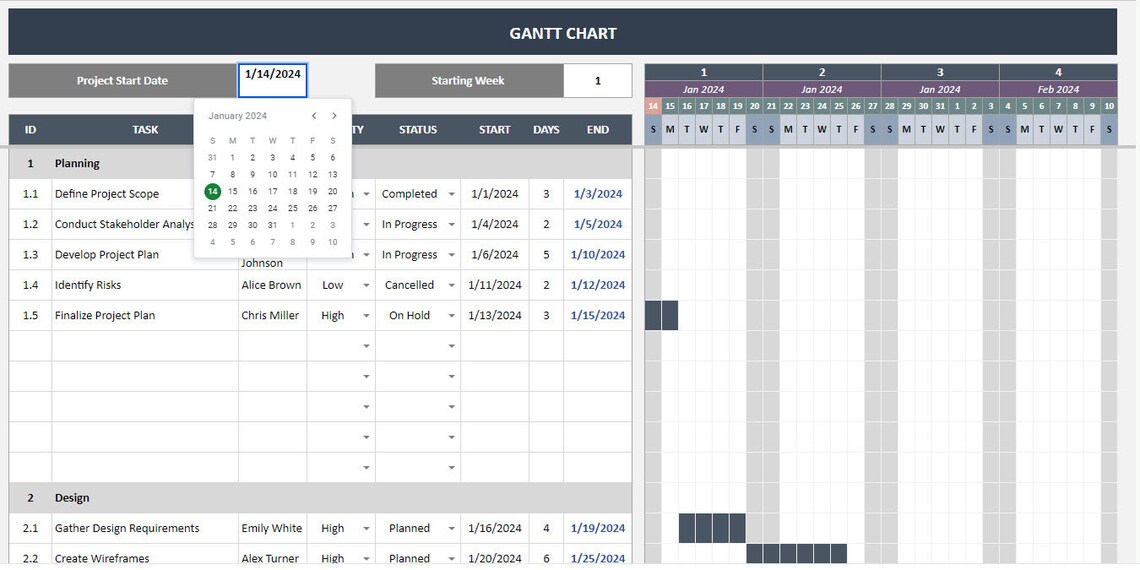Click the Alice Brown assignee cell
The width and height of the screenshot is (1140, 570).
pyautogui.click(x=272, y=286)
